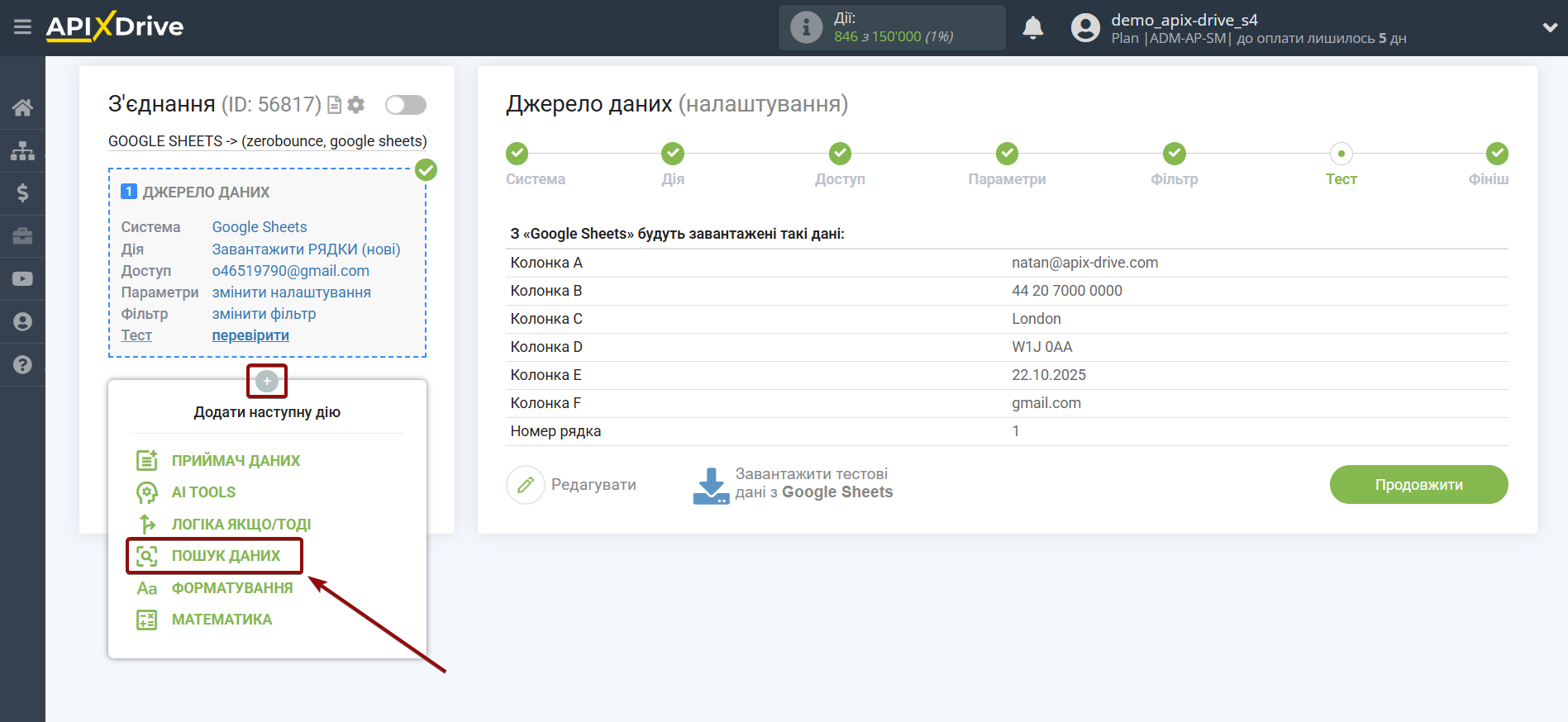Open the notifications bell
This screenshot has width=1568, height=722.
coord(1033,28)
